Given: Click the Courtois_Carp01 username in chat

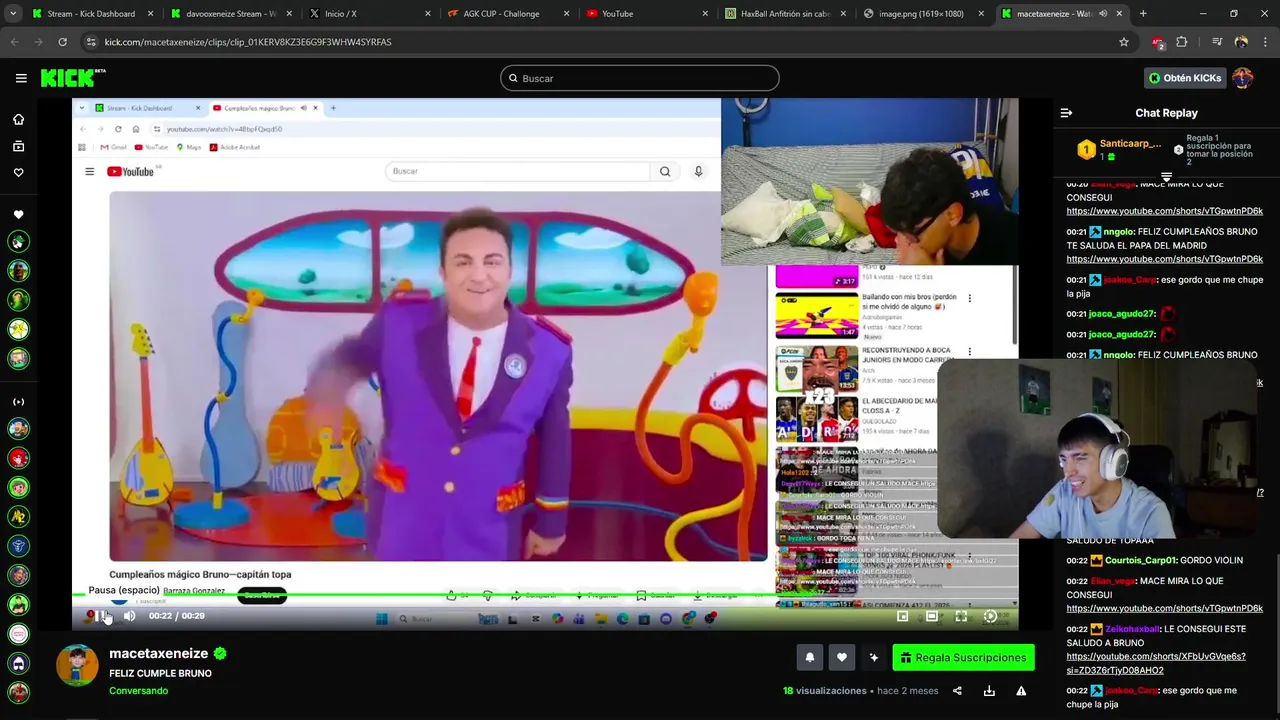Looking at the screenshot, I should (1141, 561).
